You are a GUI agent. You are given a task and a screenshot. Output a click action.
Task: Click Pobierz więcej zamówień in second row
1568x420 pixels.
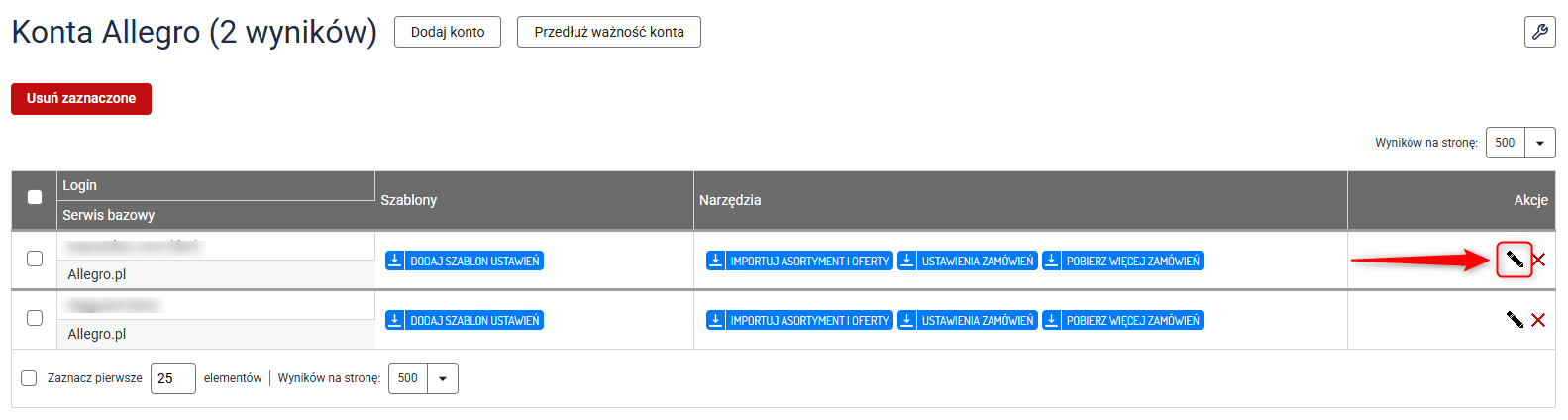1122,320
